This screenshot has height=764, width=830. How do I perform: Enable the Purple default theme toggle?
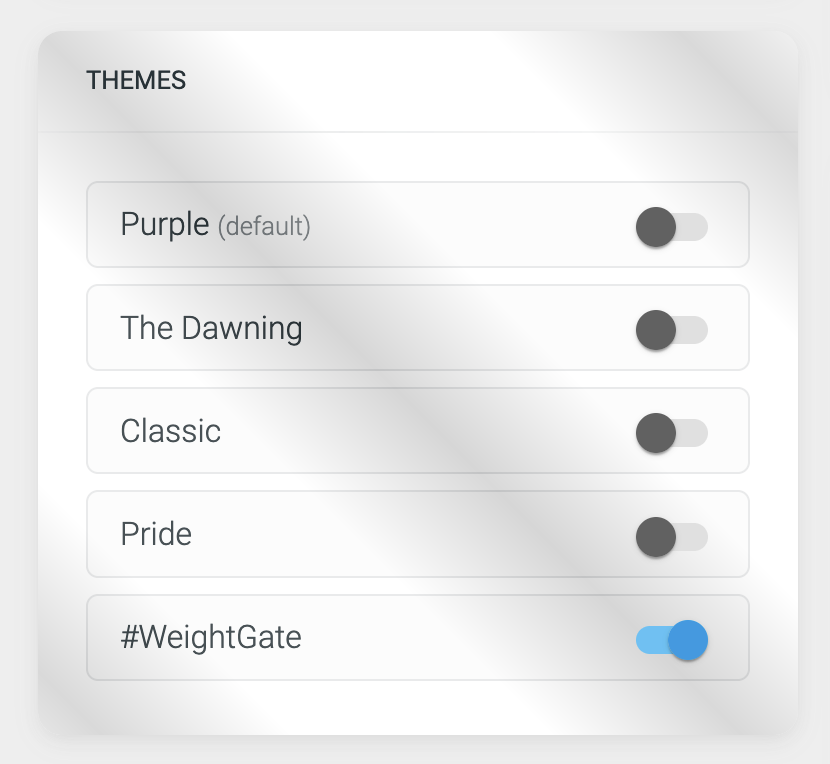pyautogui.click(x=671, y=226)
